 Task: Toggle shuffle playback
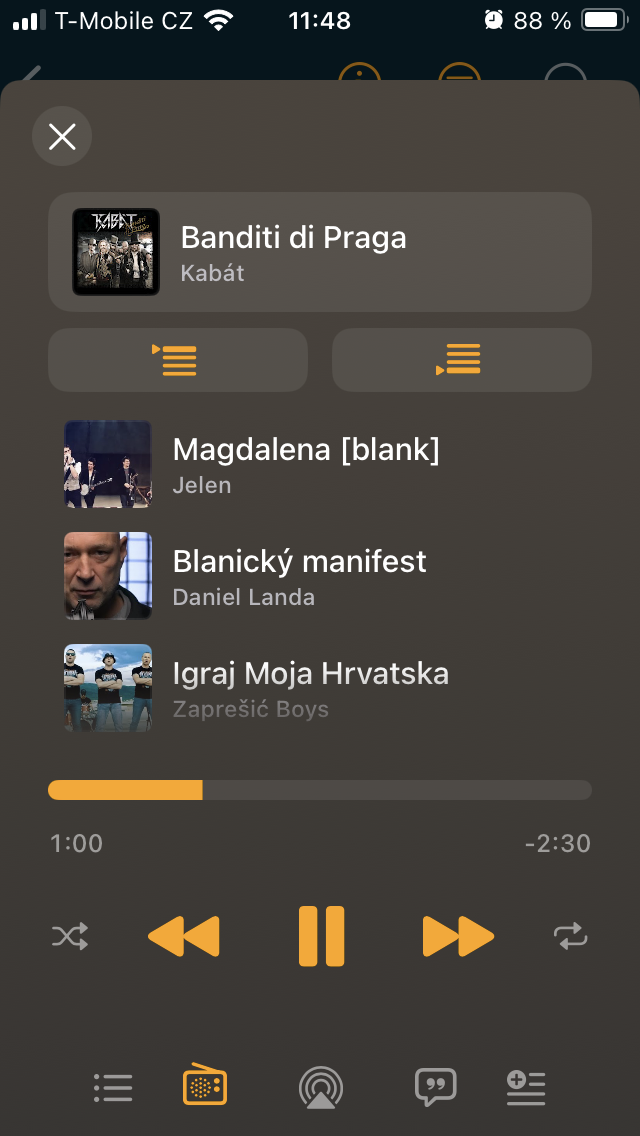[x=70, y=937]
